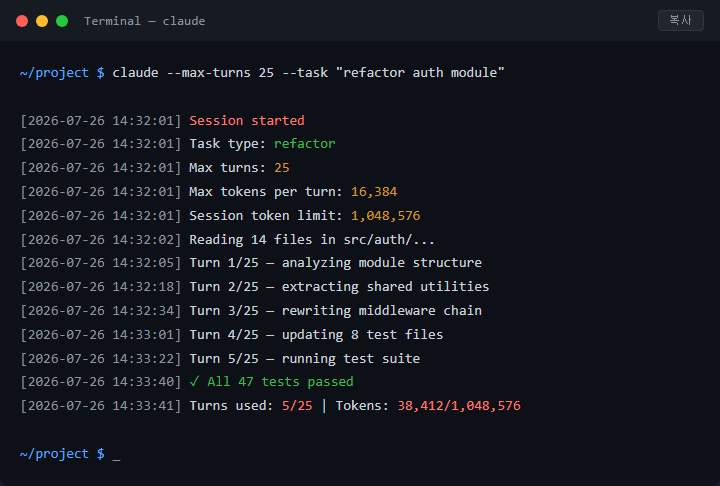720x486 pixels.
Task: Click the red close window dot
Action: 22,21
